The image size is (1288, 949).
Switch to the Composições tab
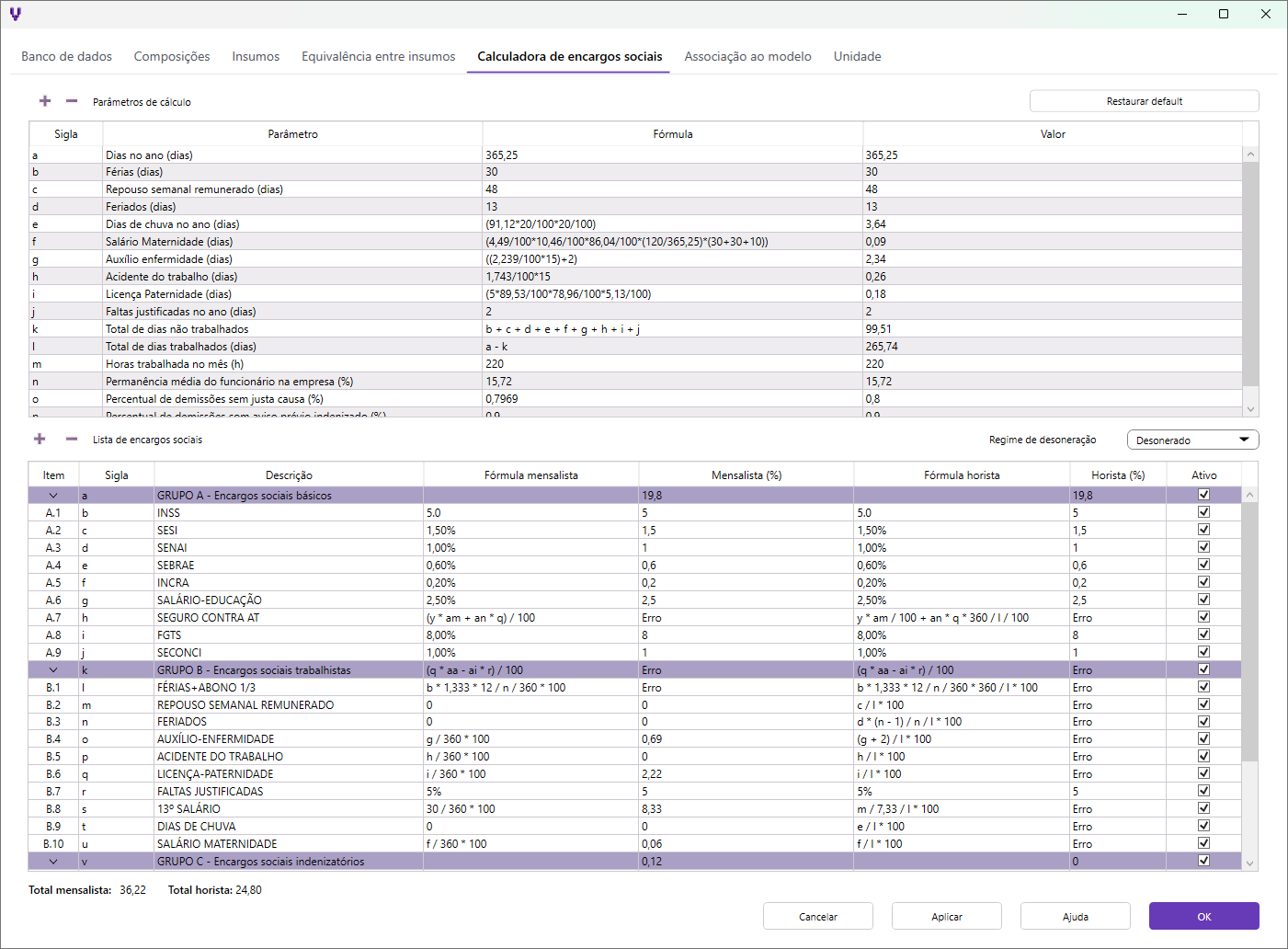pyautogui.click(x=172, y=56)
